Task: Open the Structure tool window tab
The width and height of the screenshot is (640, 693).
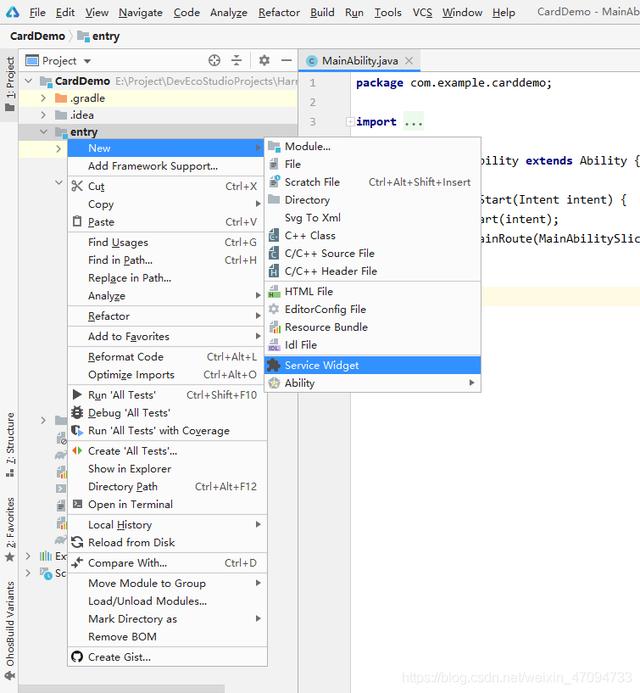Action: coord(10,440)
